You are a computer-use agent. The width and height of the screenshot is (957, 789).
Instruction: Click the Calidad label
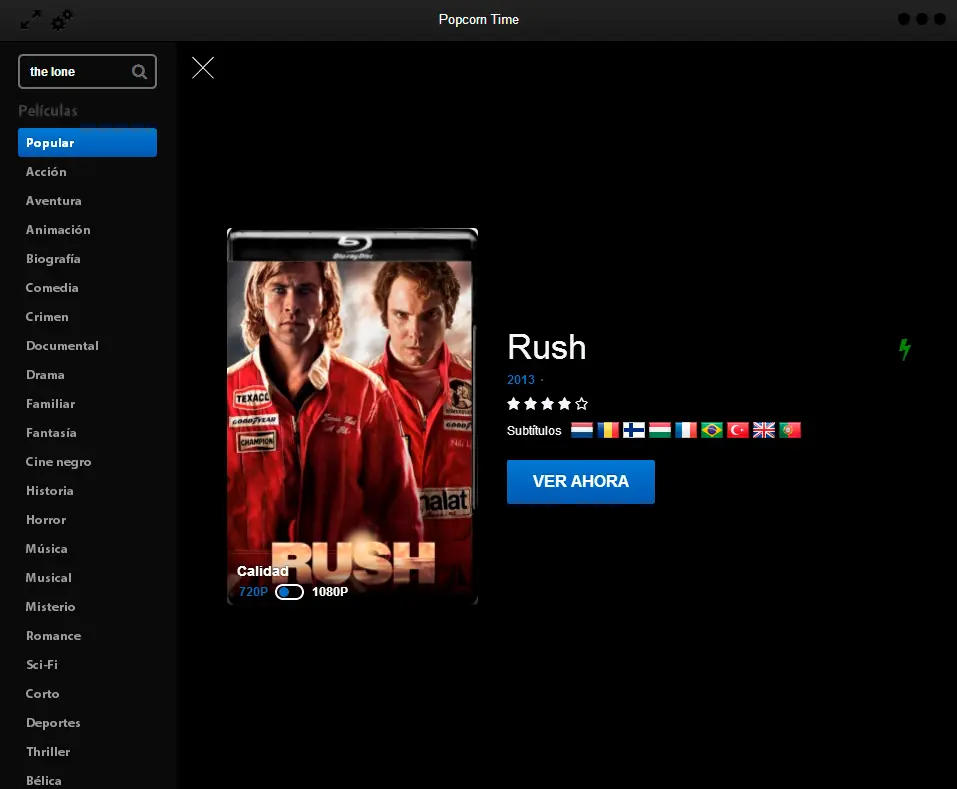262,571
